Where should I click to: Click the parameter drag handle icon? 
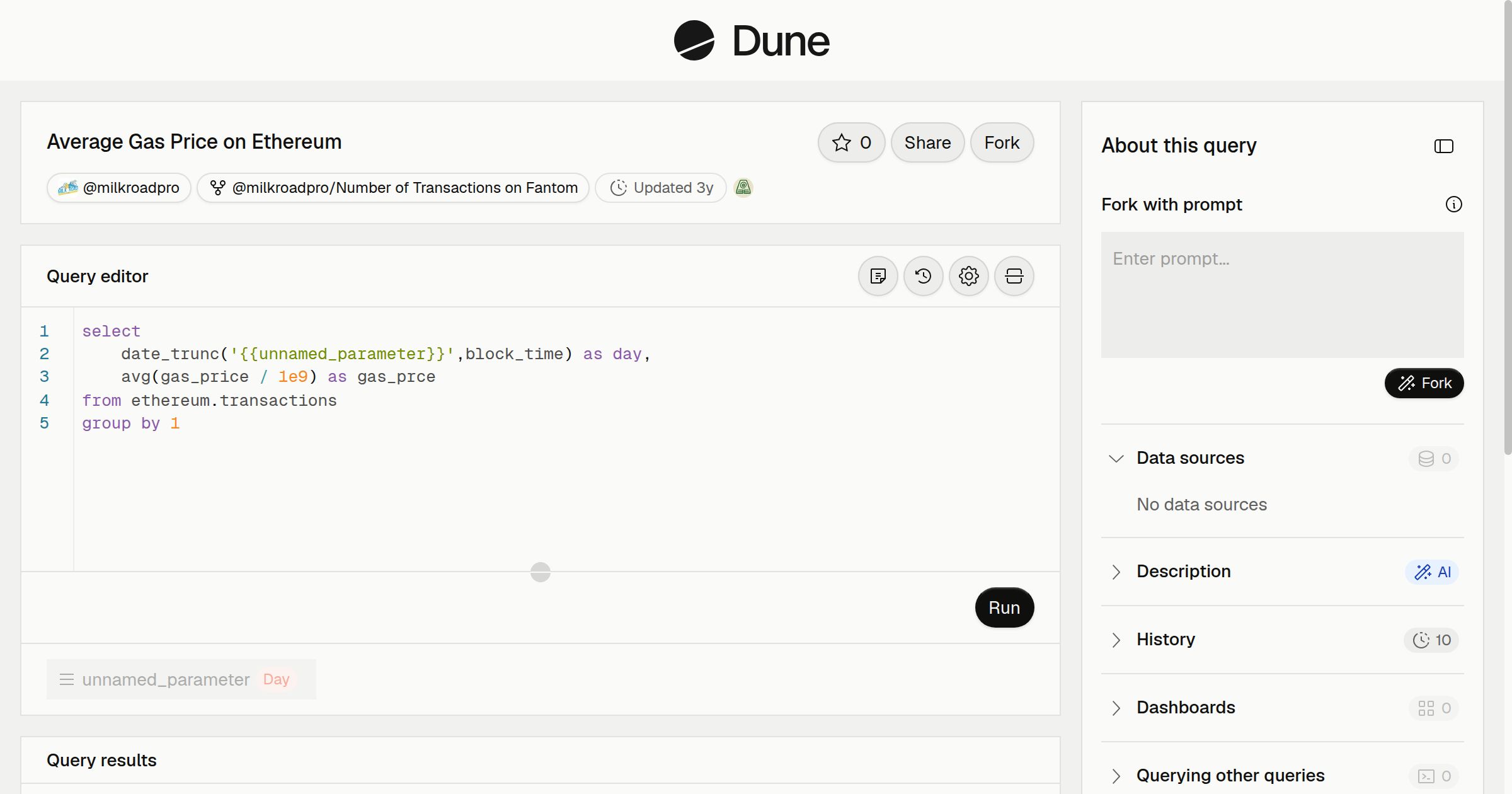(67, 679)
